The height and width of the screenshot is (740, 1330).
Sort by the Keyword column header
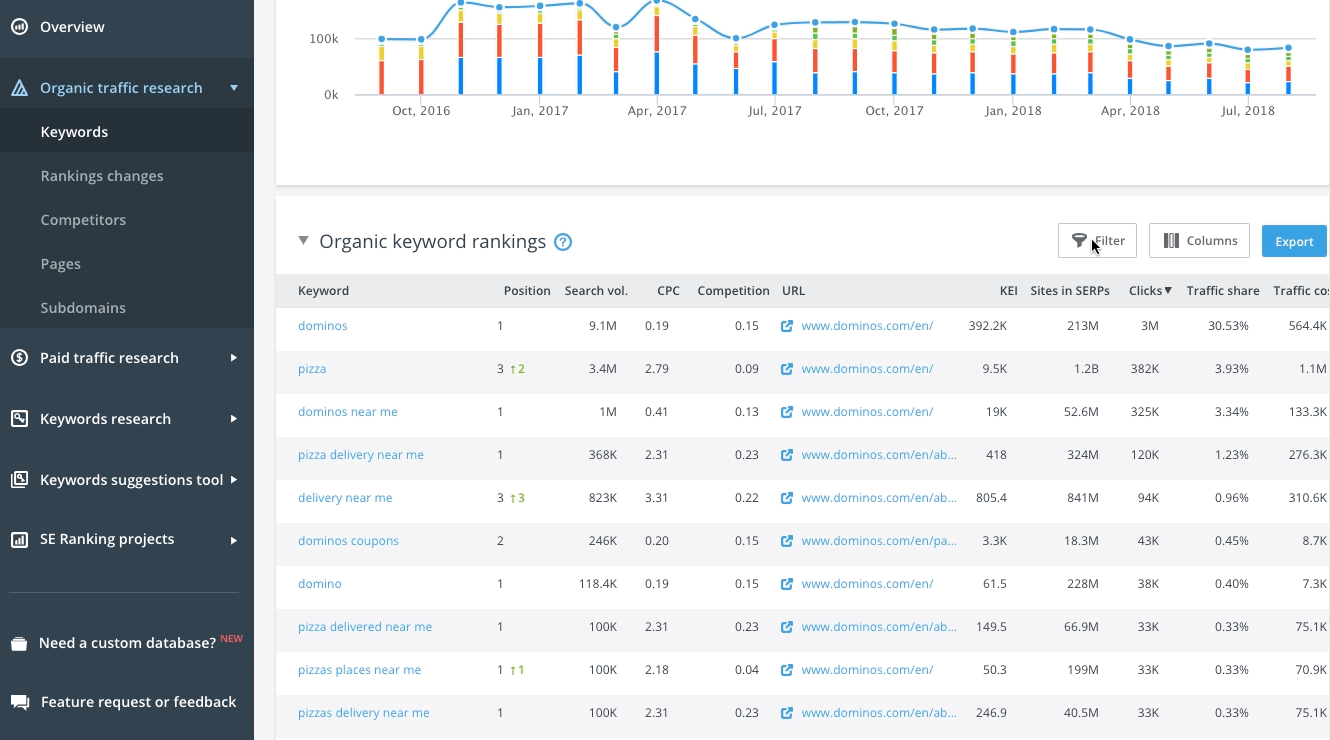[323, 291]
